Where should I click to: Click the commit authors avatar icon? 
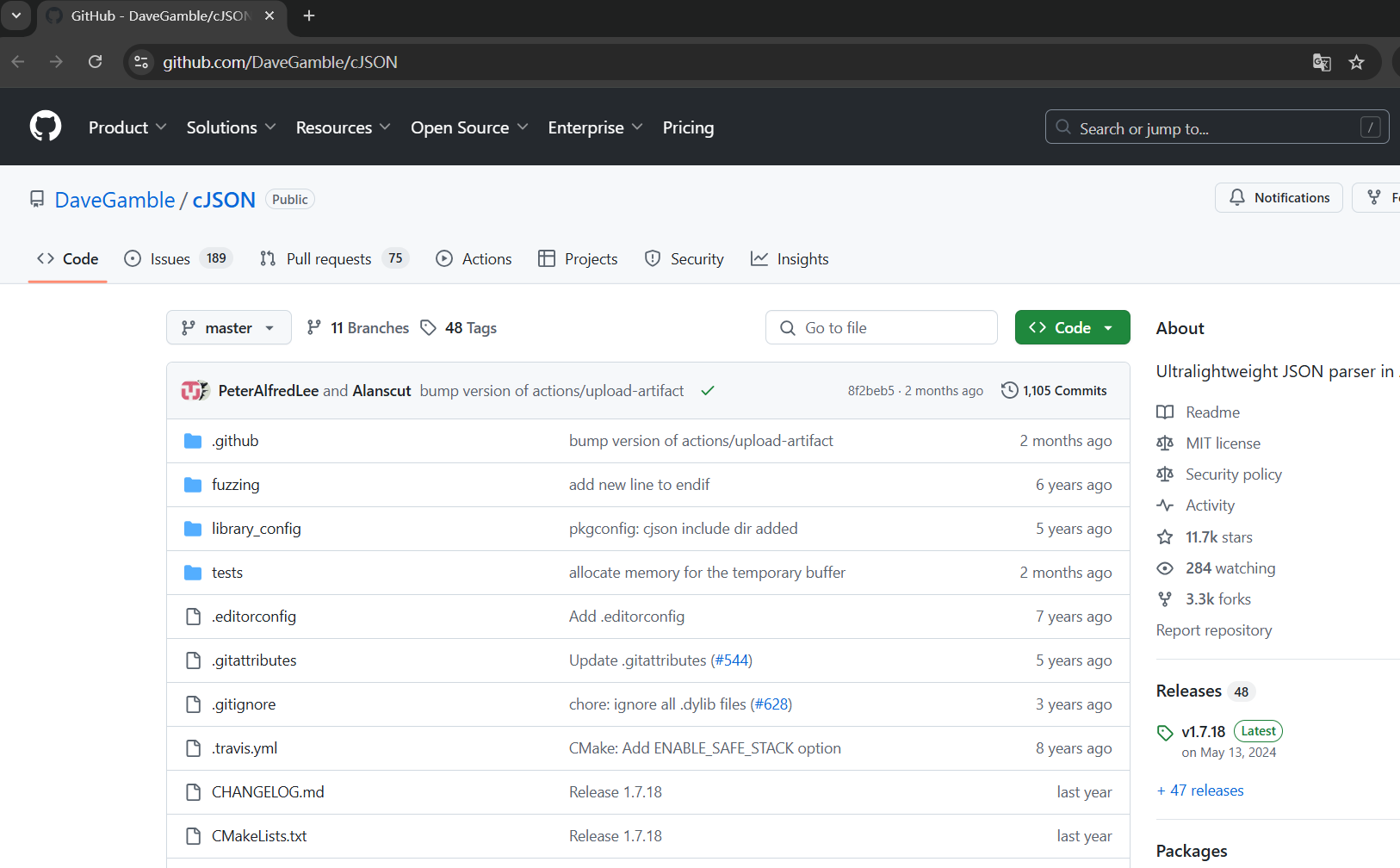tap(195, 391)
